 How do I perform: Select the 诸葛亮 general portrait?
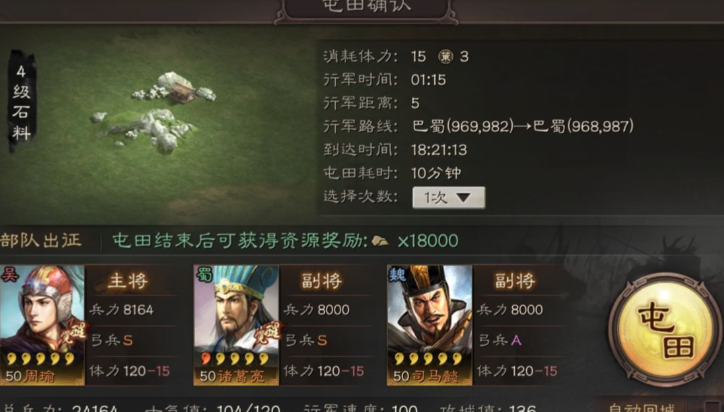pyautogui.click(x=236, y=325)
